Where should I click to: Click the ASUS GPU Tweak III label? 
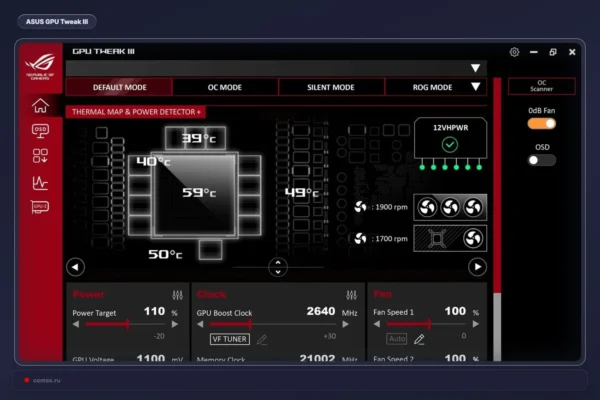coord(57,21)
